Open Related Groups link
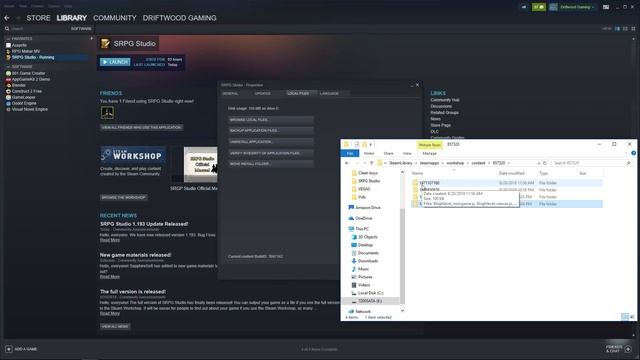 [444, 113]
